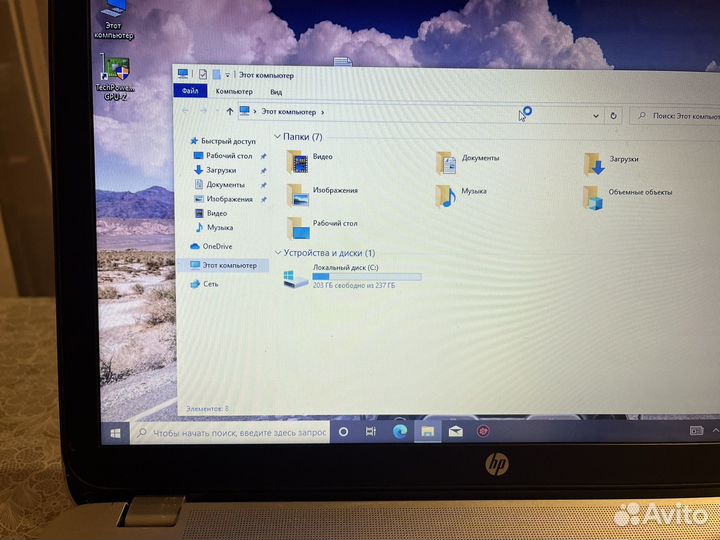Select Быстрый доступ in navigation pane

click(223, 141)
